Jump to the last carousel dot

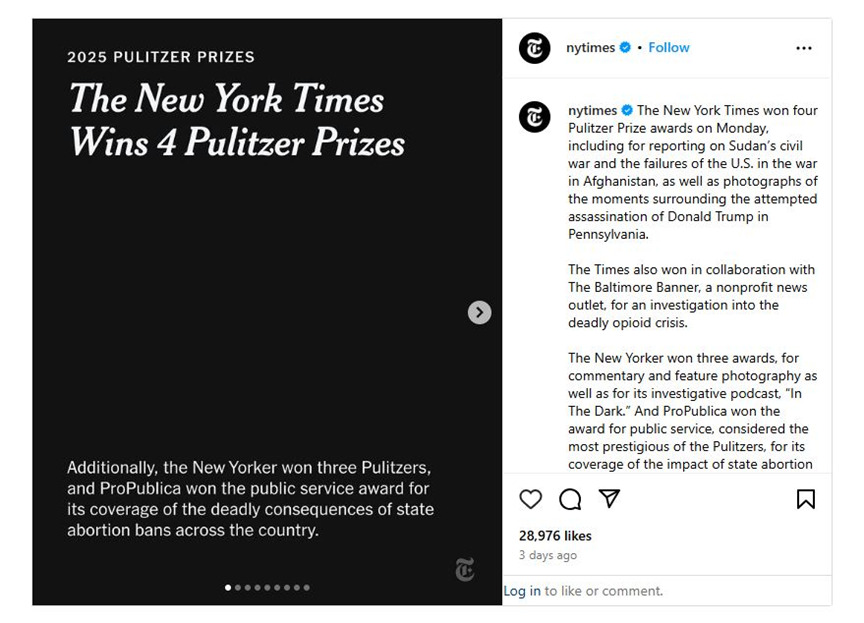pos(306,588)
